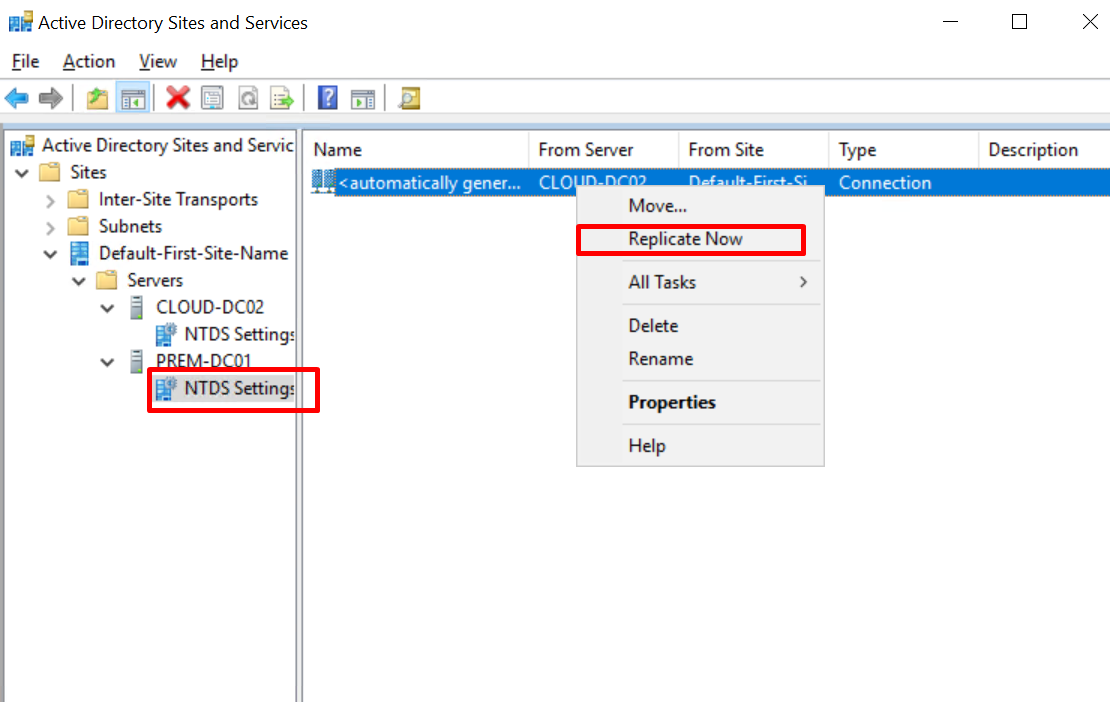This screenshot has height=702, width=1110.
Task: Open the Help menu in menu bar
Action: [x=219, y=62]
